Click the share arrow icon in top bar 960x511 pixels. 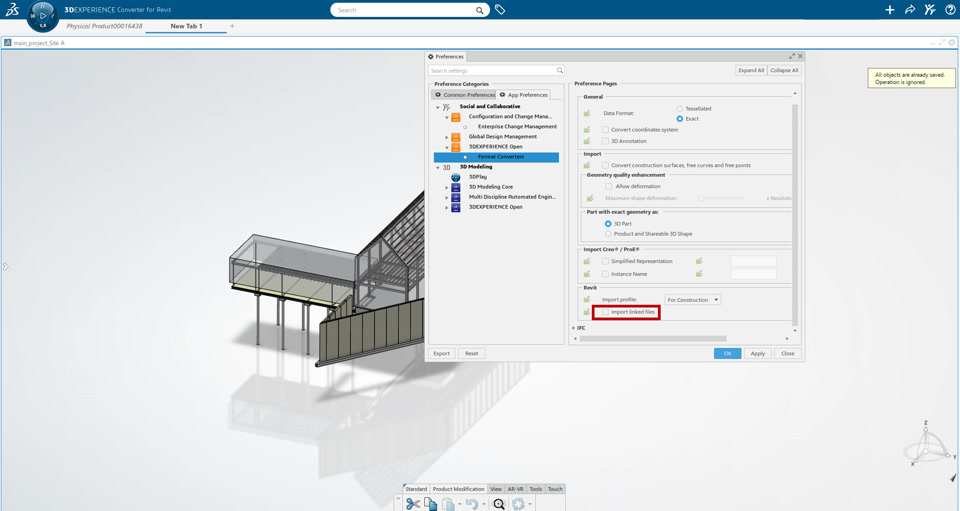pyautogui.click(x=910, y=10)
